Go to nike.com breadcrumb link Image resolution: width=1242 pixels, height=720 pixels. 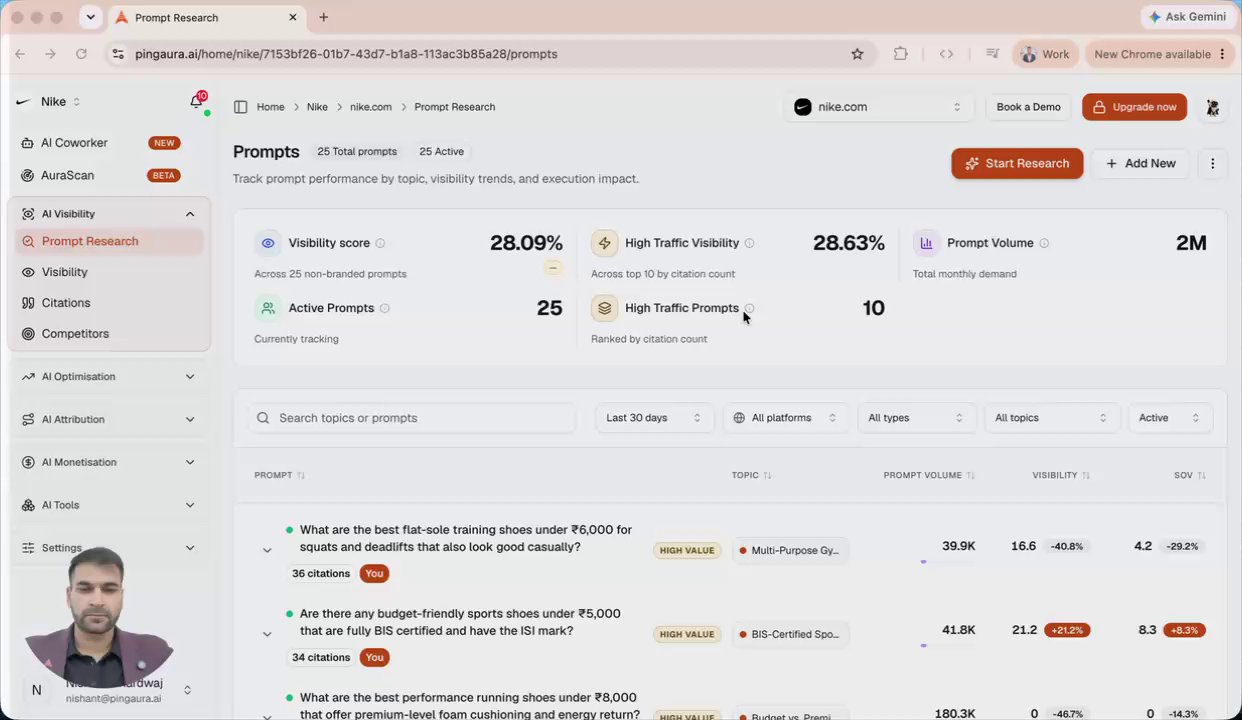pos(371,107)
